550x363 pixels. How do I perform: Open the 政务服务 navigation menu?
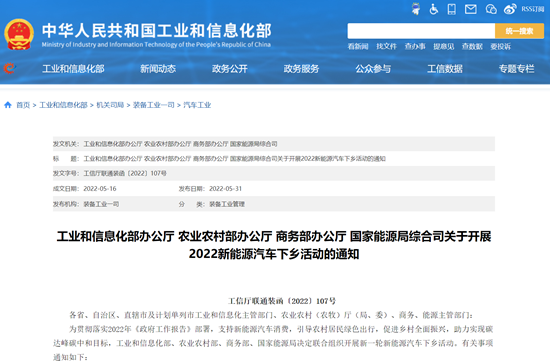301,69
